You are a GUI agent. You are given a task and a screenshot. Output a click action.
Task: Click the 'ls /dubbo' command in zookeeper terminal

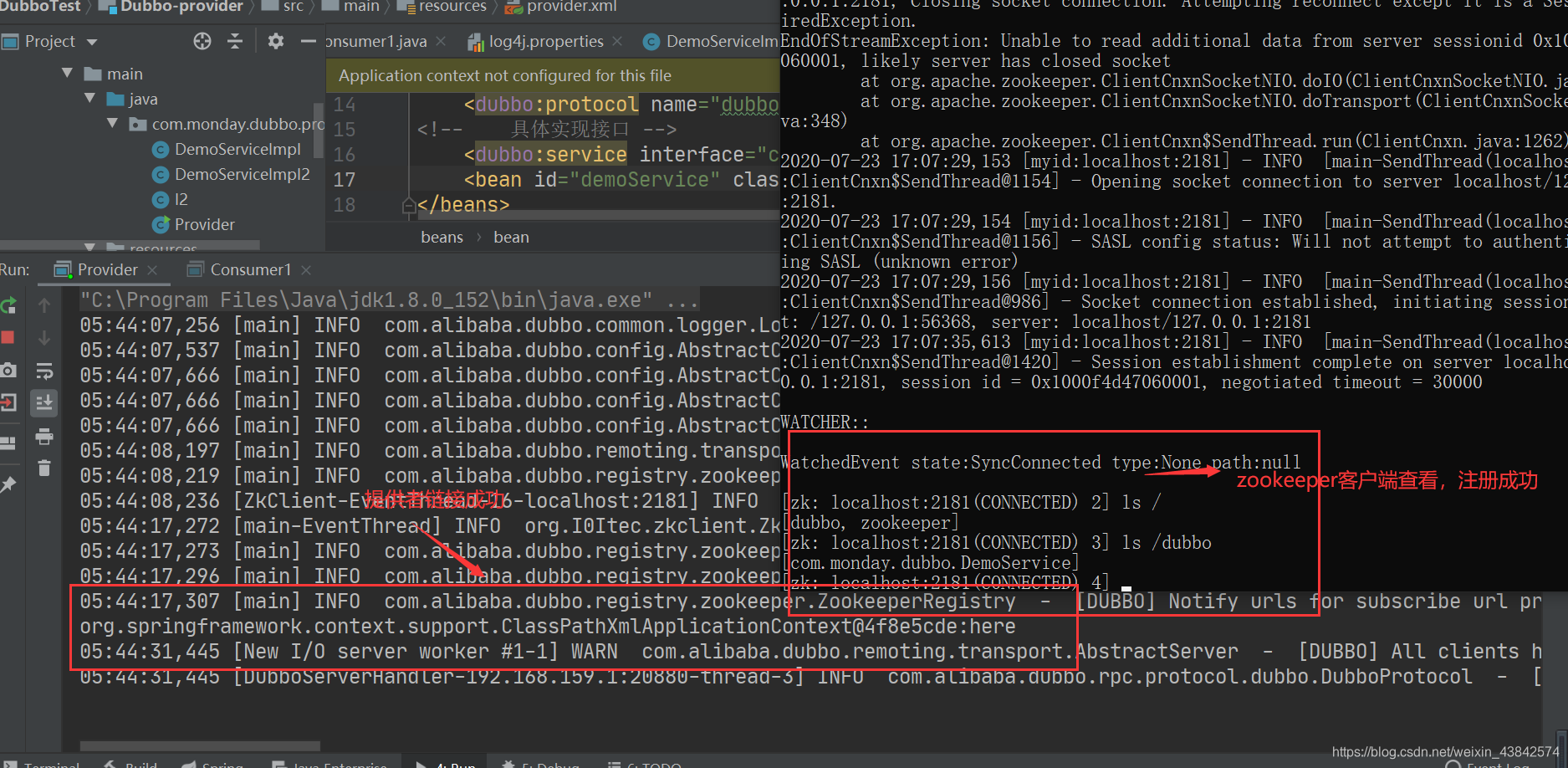[x=1167, y=543]
